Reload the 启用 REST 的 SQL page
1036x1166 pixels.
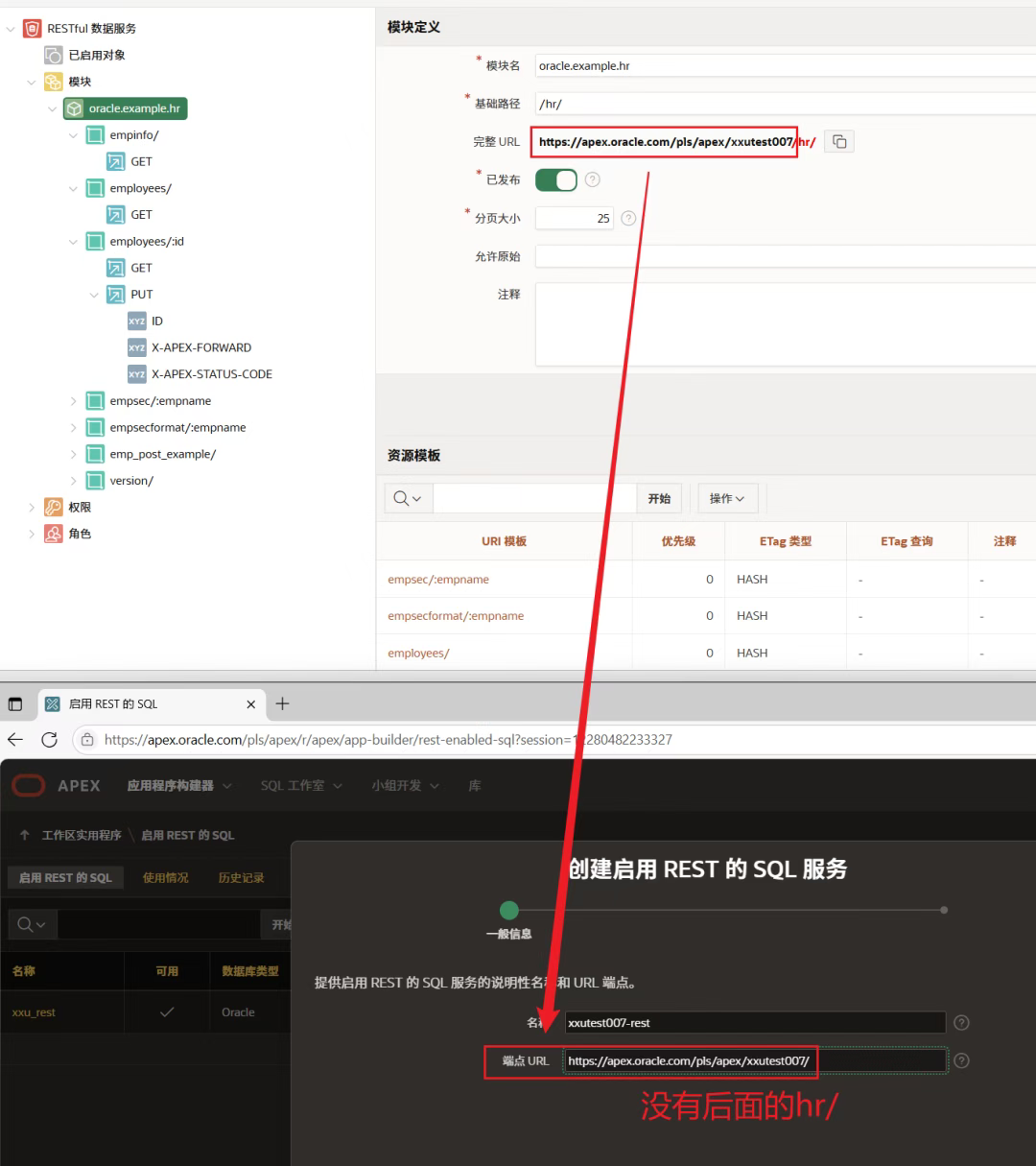pyautogui.click(x=50, y=739)
